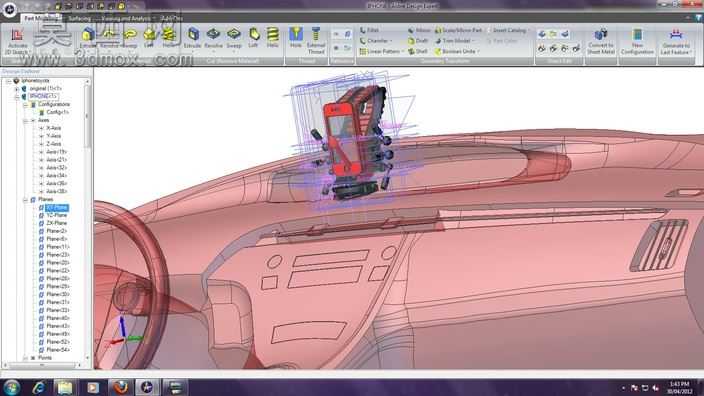Select X-Axis in the tree
Image resolution: width=704 pixels, height=396 pixels.
(53, 128)
